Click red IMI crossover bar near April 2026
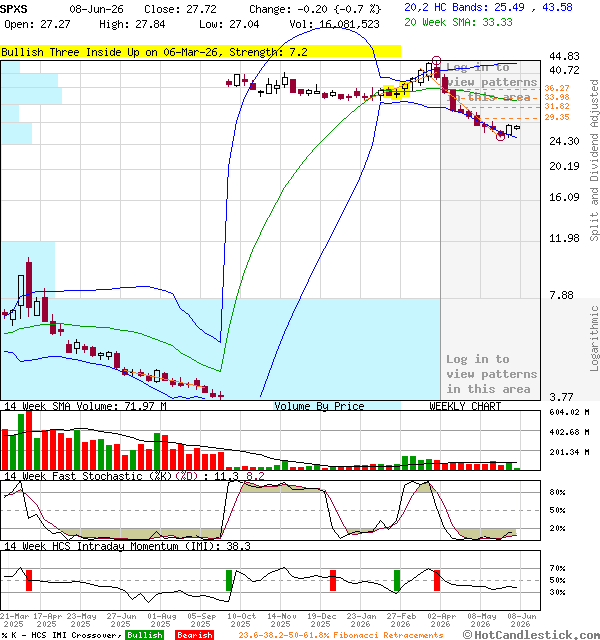The image size is (600, 640). [x=437, y=580]
